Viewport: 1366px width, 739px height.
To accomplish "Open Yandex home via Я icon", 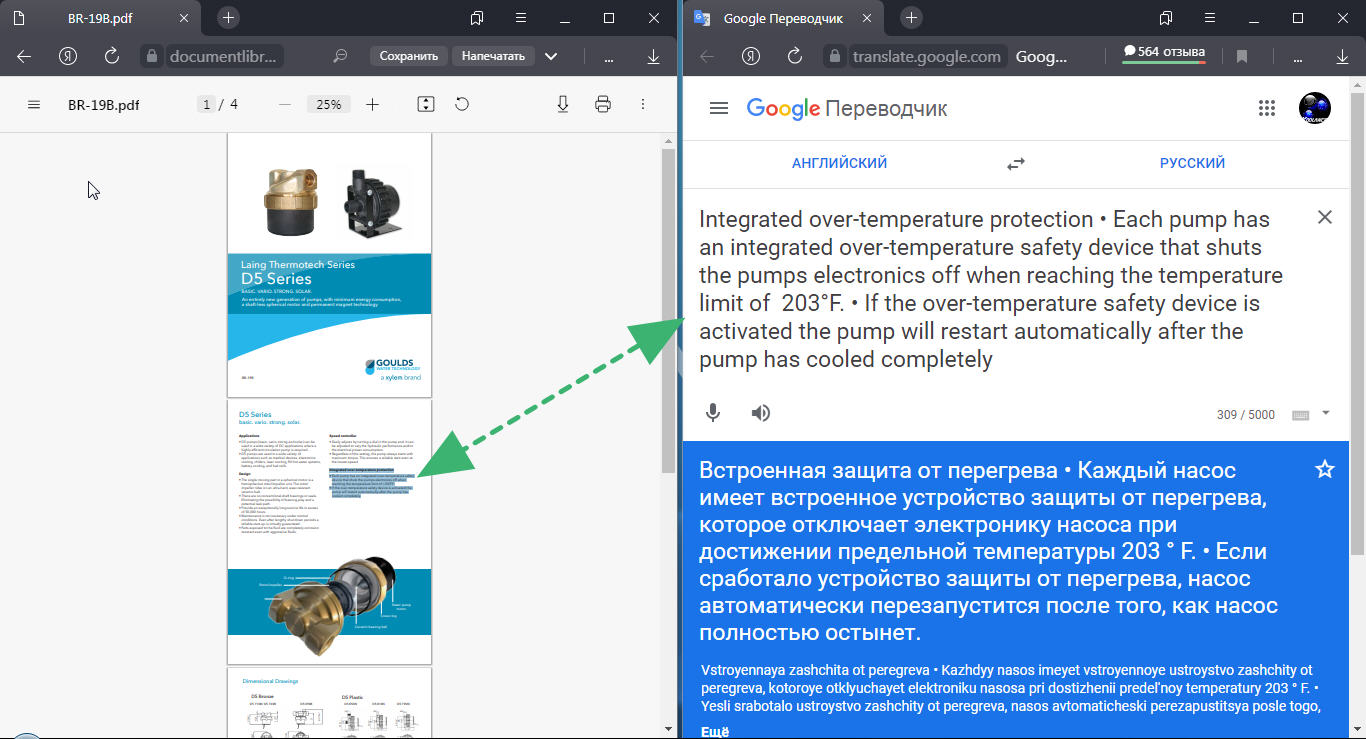I will 69,56.
